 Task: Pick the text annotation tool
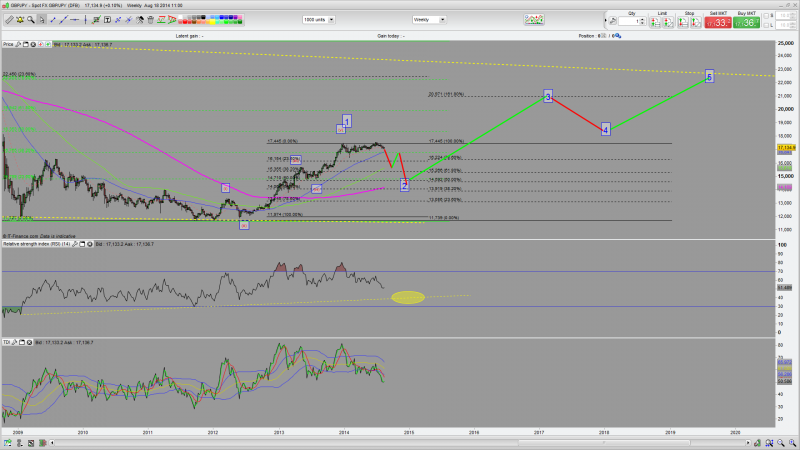click(x=107, y=20)
